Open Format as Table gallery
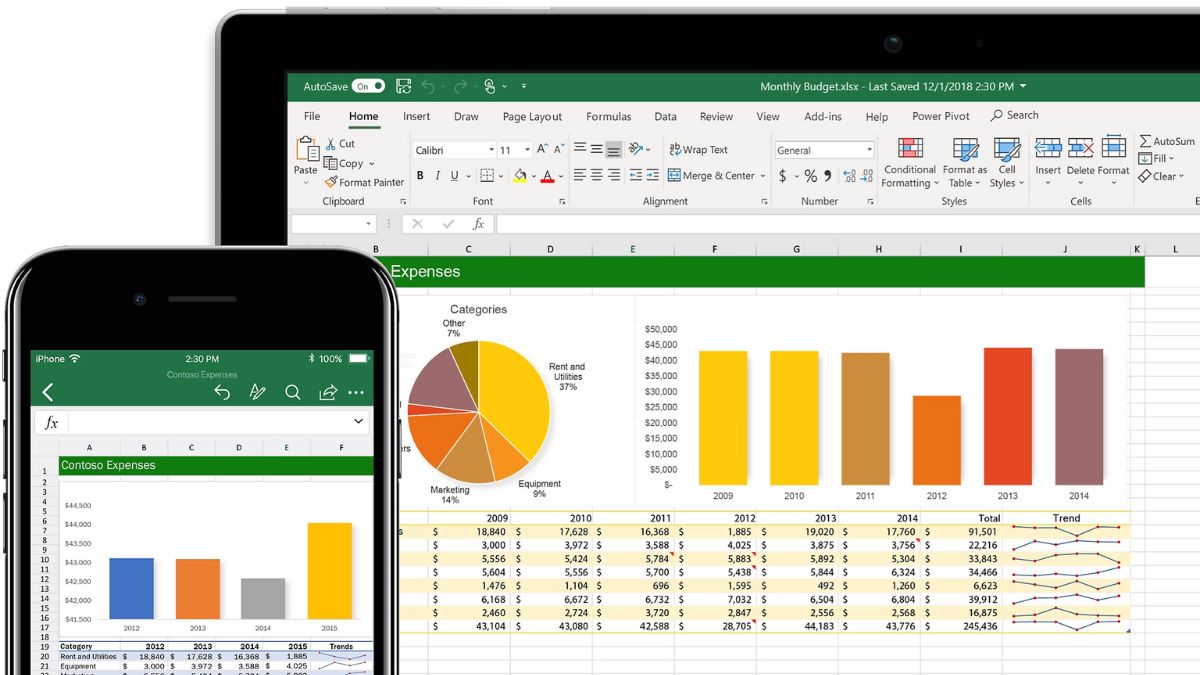The image size is (1200, 675). 965,163
